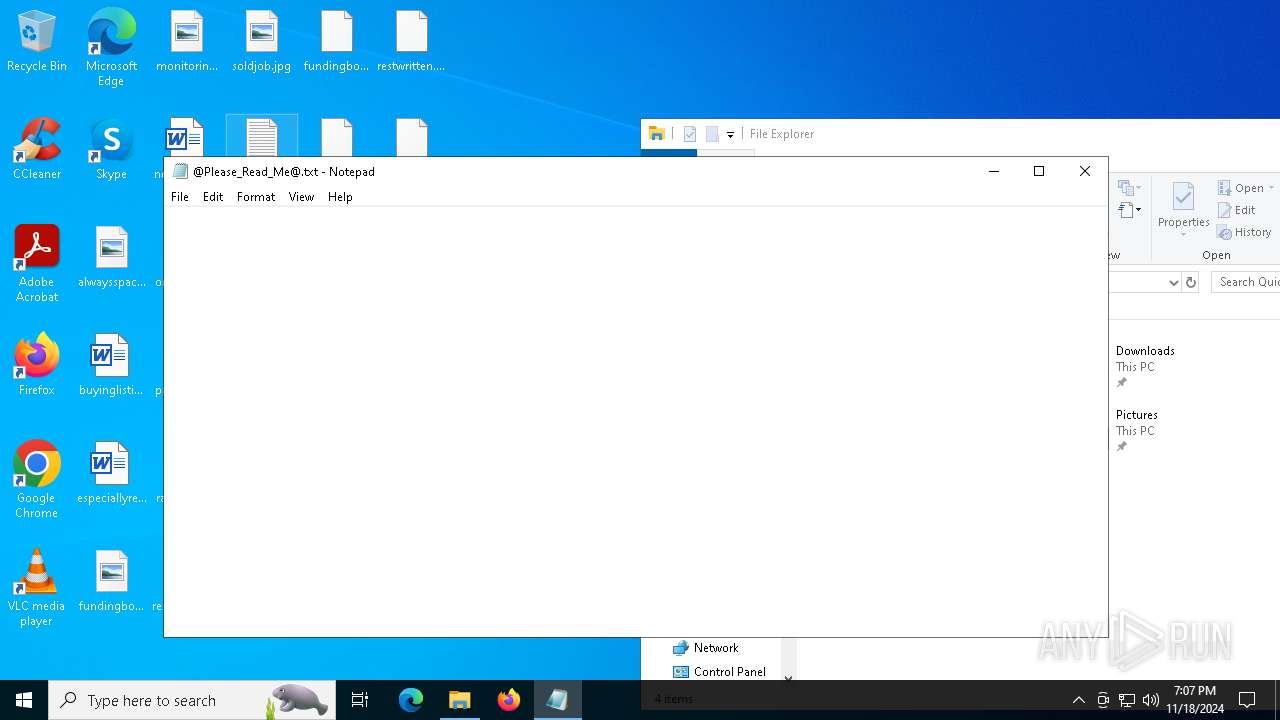
Task: Open the Notepad Help menu
Action: click(340, 197)
